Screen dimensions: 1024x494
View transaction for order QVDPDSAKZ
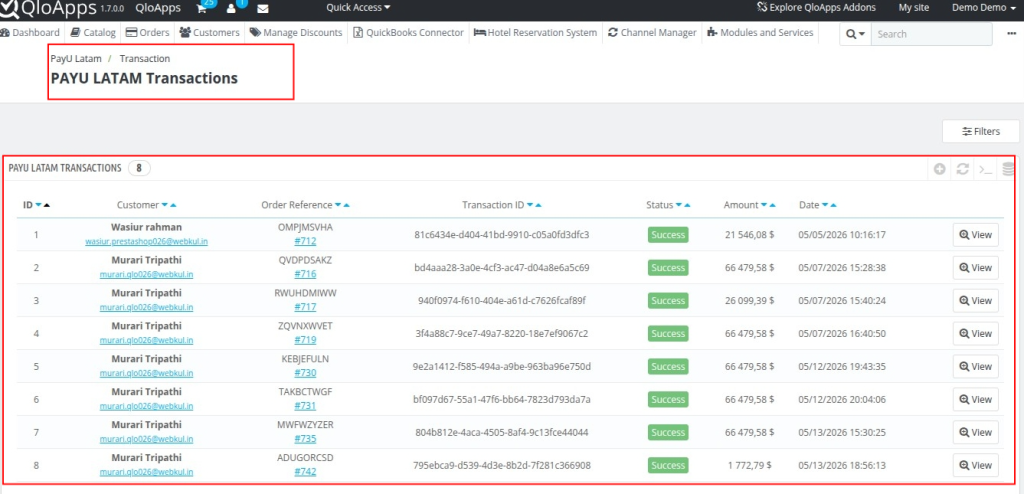[976, 268]
